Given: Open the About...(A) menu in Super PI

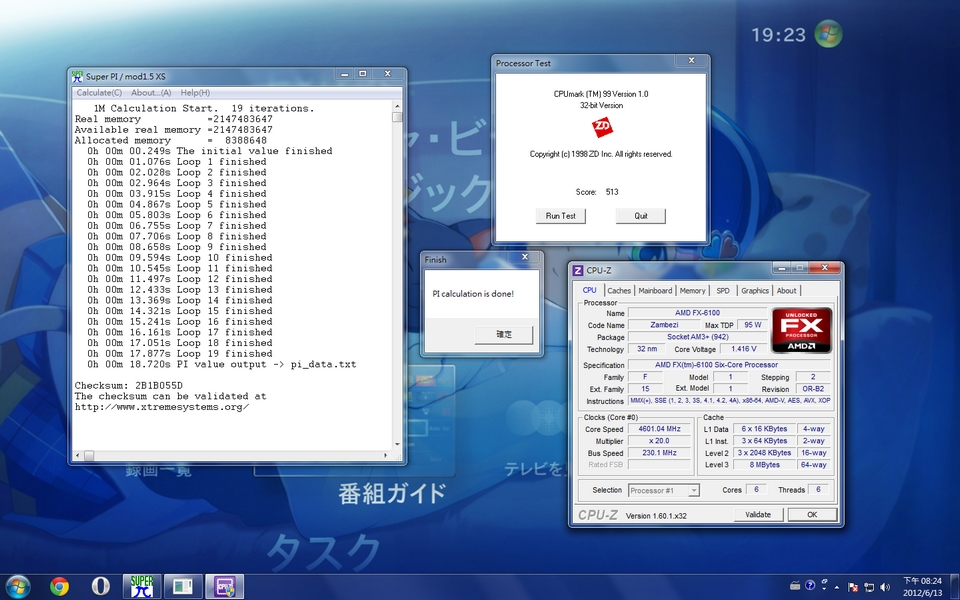Looking at the screenshot, I should pyautogui.click(x=151, y=92).
